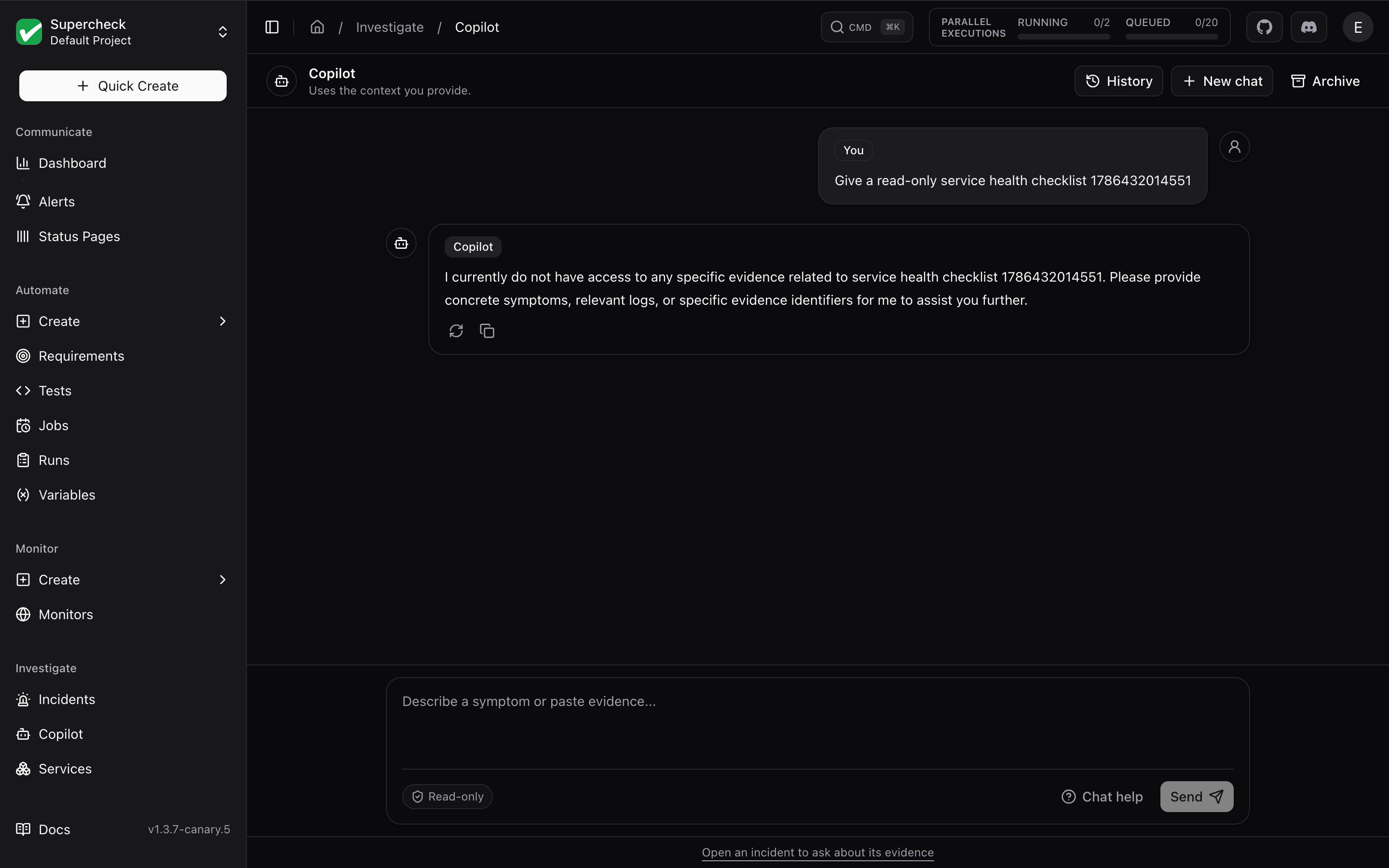The image size is (1389, 868).
Task: Open the user avatar E menu
Action: (1358, 27)
